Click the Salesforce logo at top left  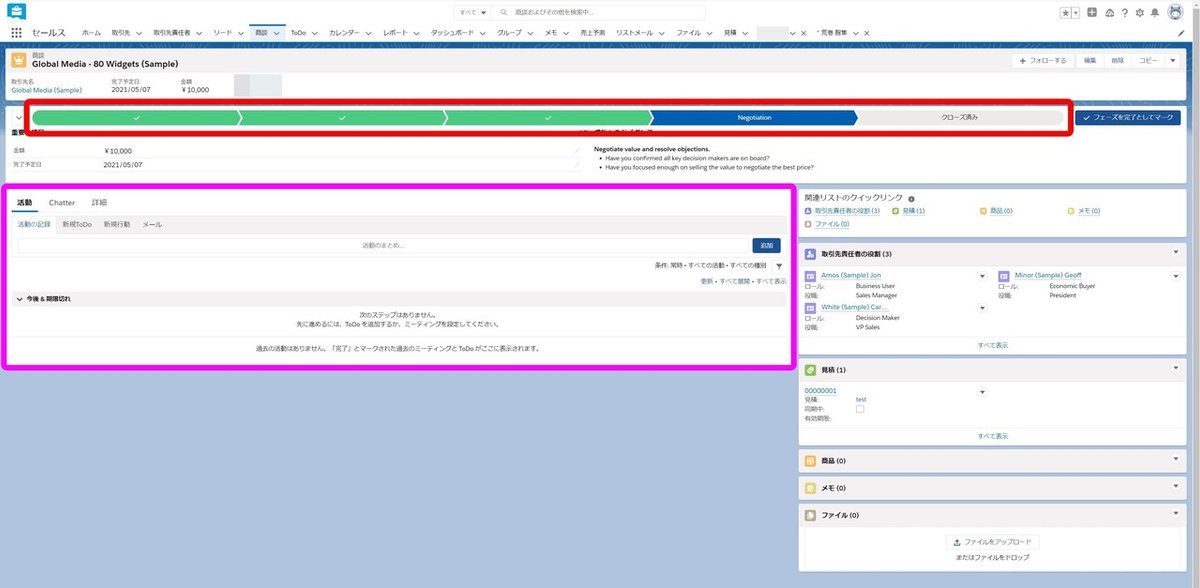[16, 12]
